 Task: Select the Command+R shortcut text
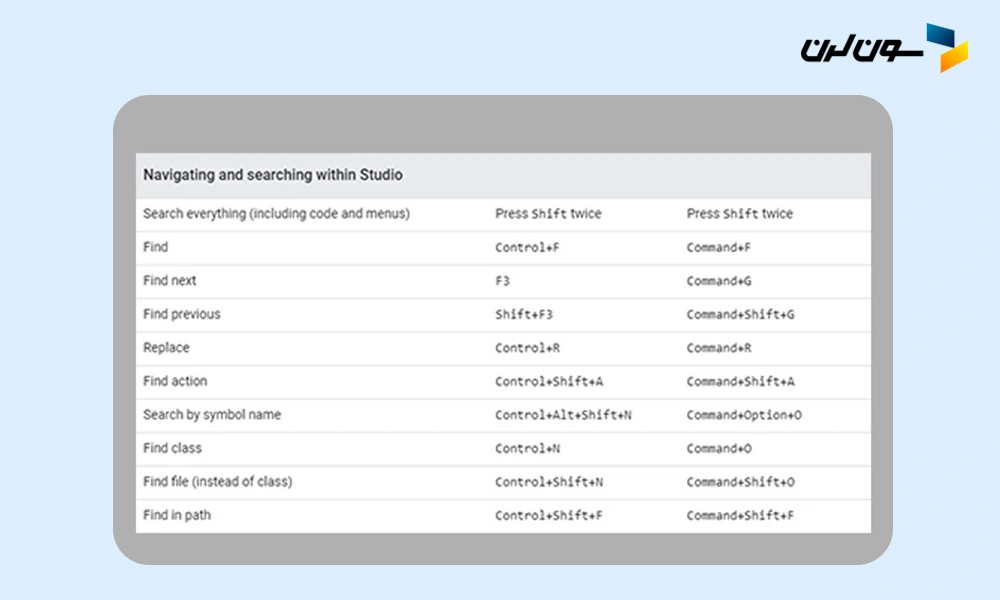coord(719,348)
